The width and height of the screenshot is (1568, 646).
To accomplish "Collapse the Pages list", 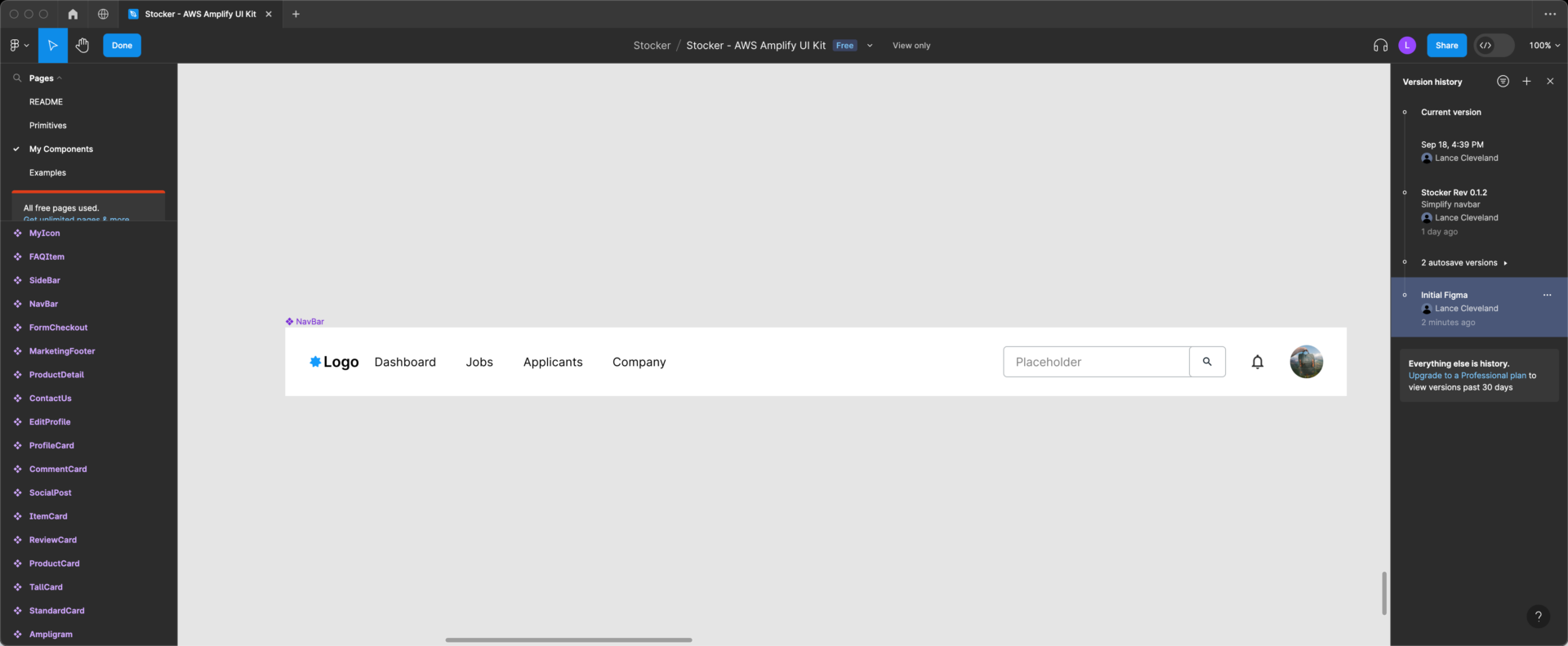I will click(45, 78).
